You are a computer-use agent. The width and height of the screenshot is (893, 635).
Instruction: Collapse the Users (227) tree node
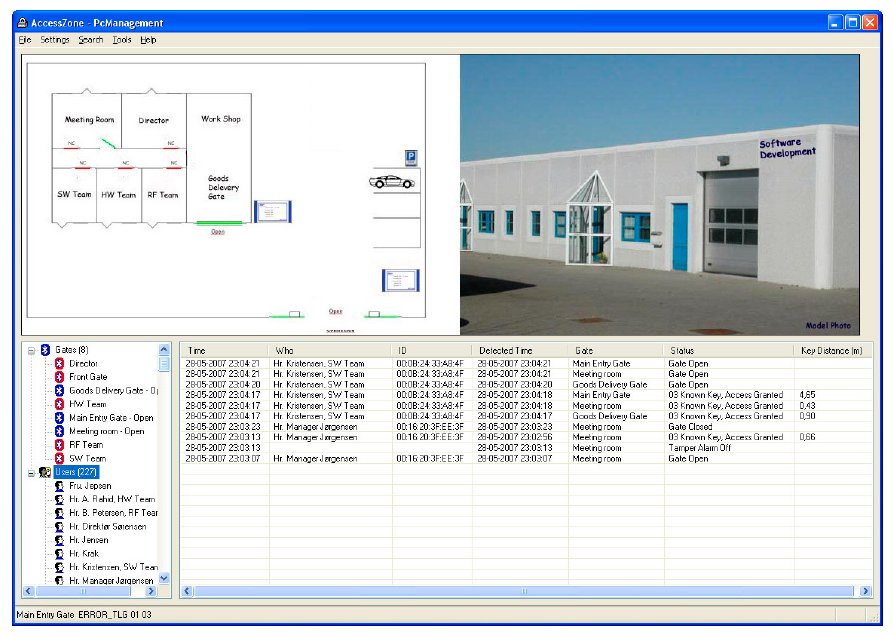point(31,473)
